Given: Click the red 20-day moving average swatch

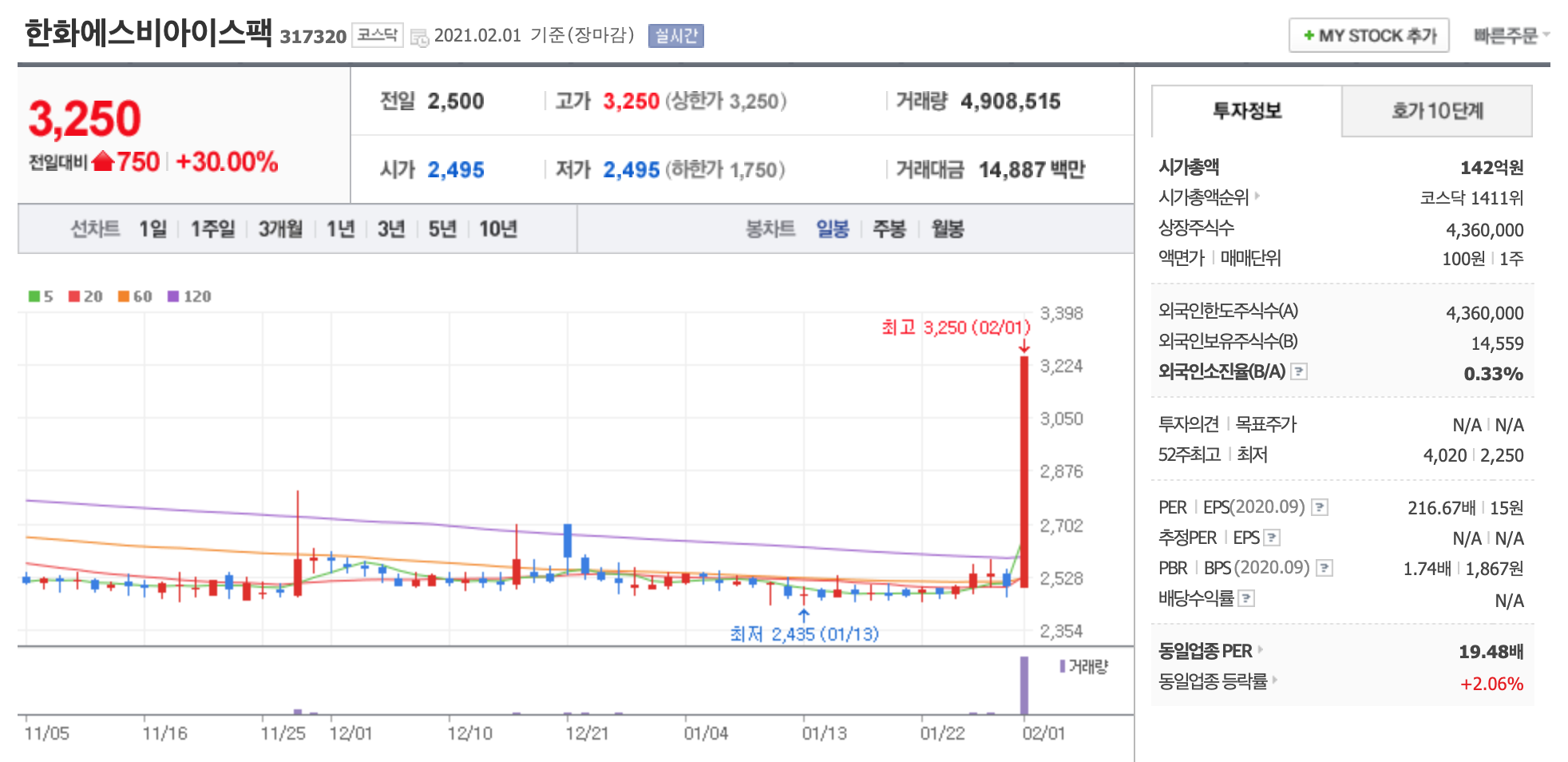Looking at the screenshot, I should coord(74,296).
